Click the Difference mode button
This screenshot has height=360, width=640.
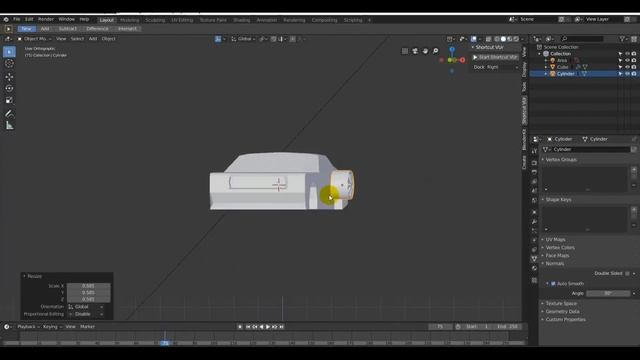tap(97, 29)
